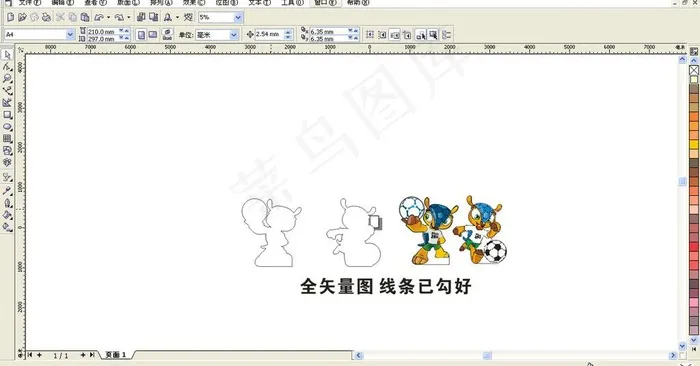Viewport: 700px width, 366px height.
Task: Open the 文件 menu
Action: tap(29, 2)
